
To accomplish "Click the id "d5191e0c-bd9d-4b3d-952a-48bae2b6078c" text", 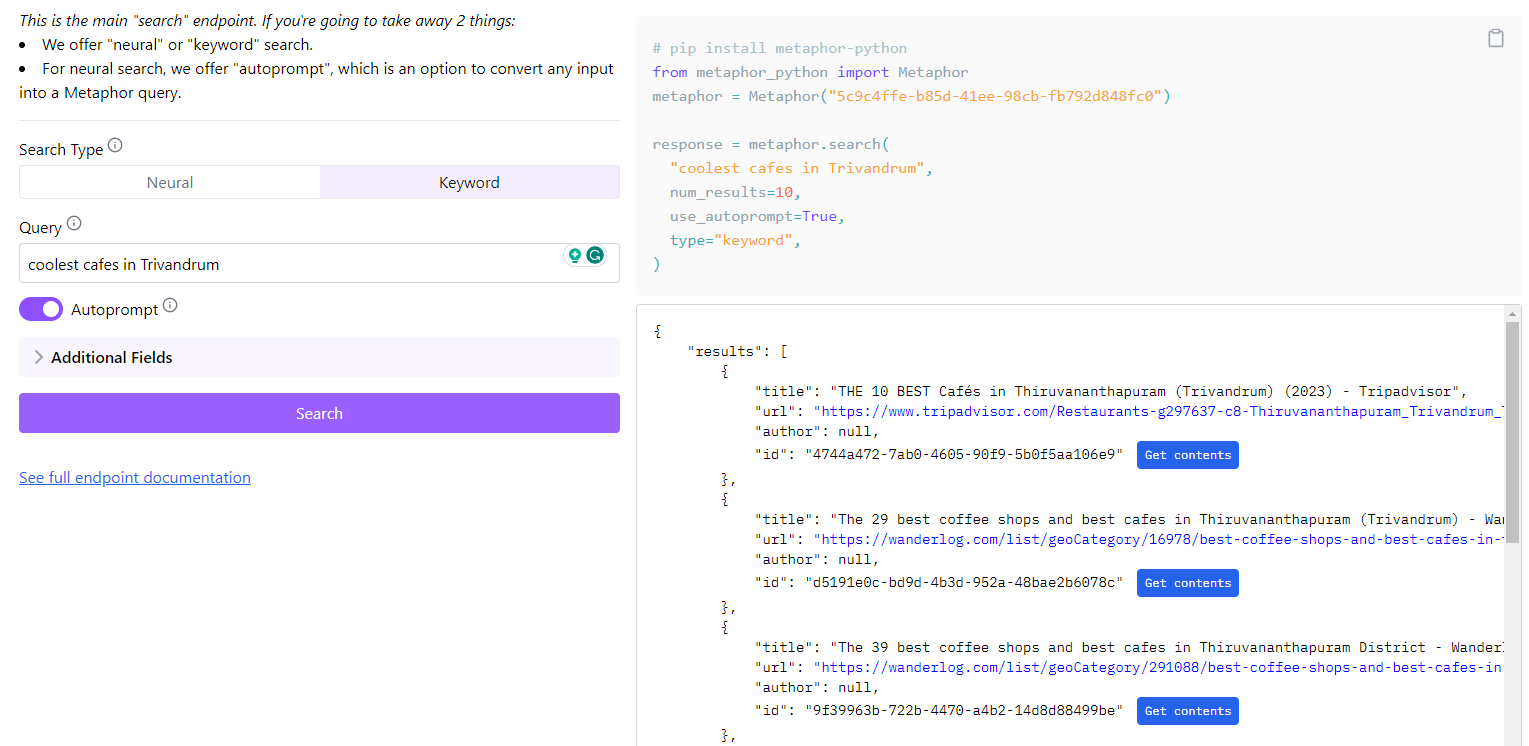I will click(x=964, y=583).
